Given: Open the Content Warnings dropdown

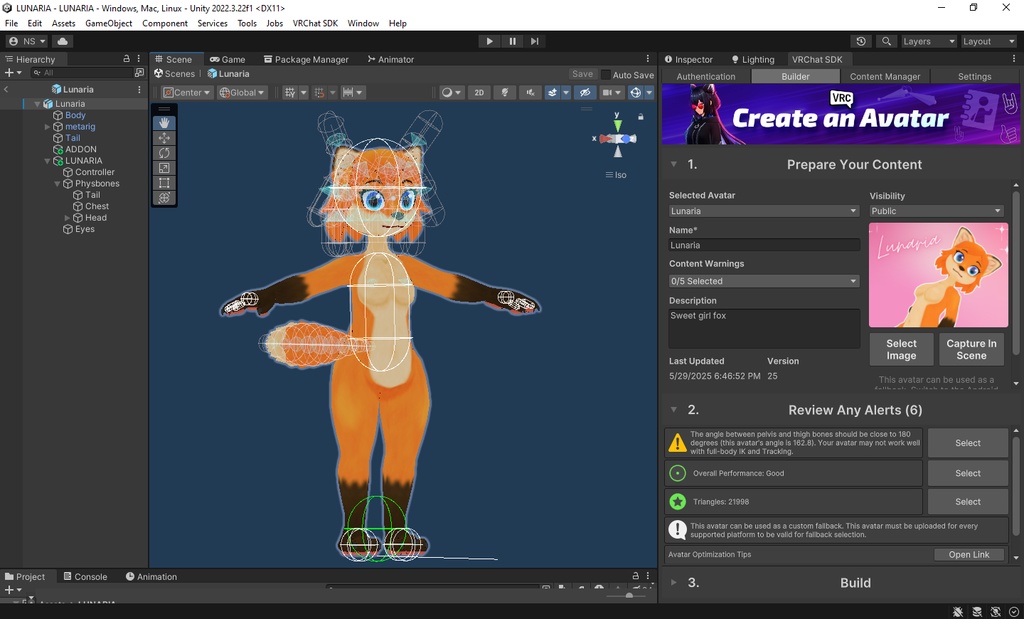Looking at the screenshot, I should [763, 281].
